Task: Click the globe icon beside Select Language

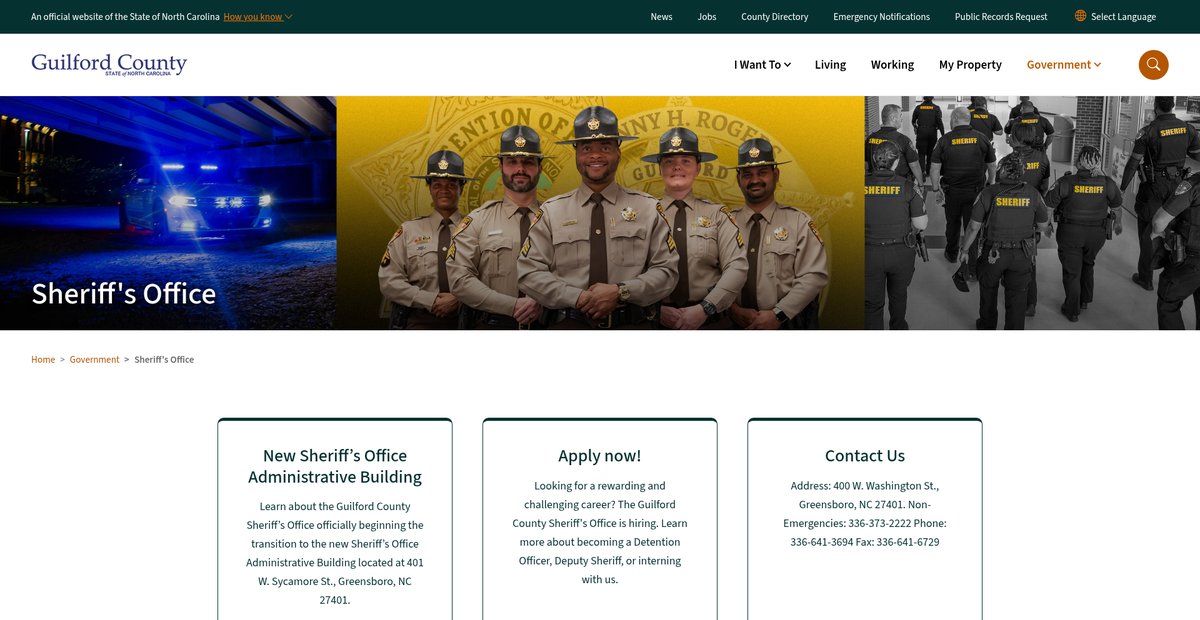Action: [1080, 16]
